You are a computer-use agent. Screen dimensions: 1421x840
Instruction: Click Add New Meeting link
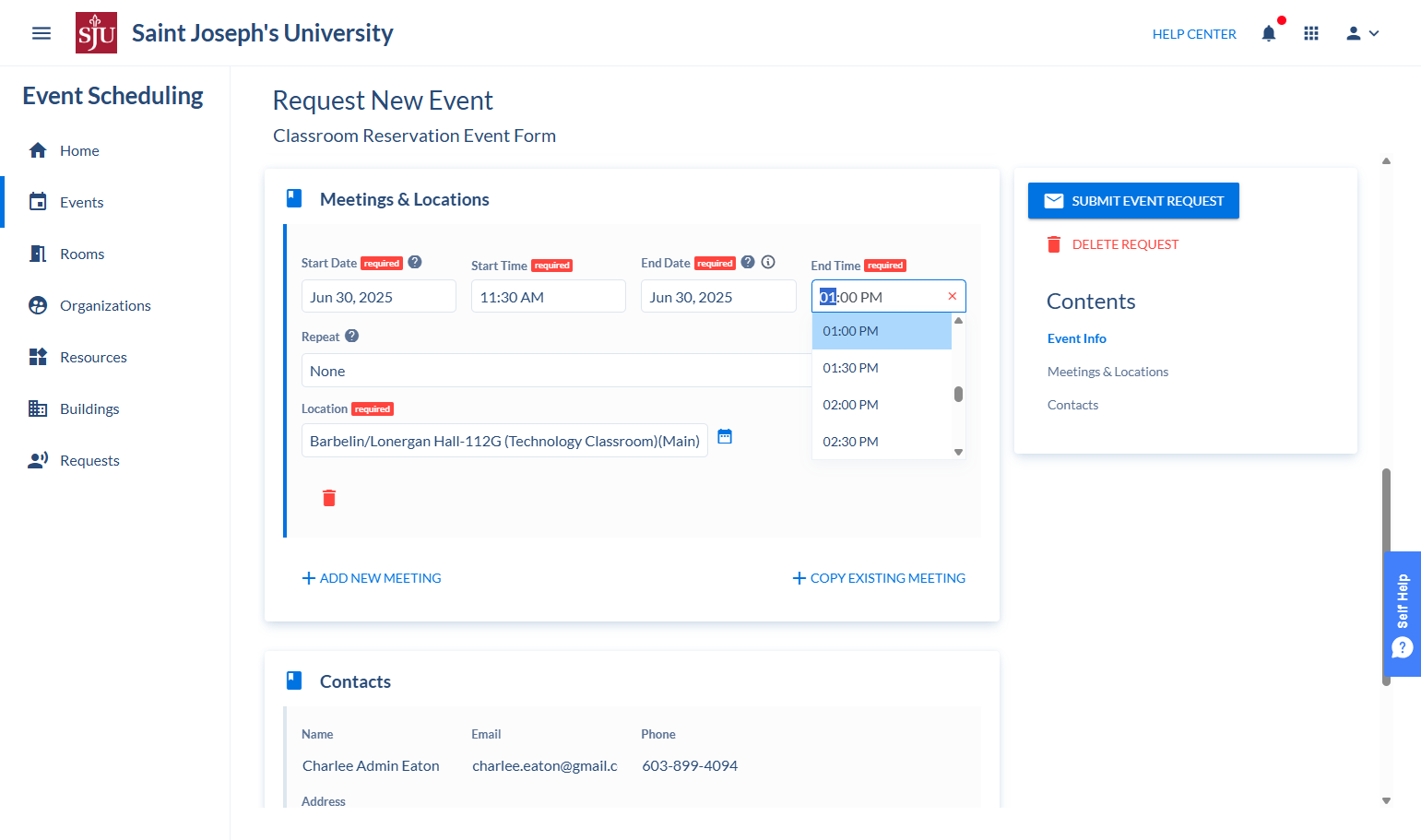(372, 578)
